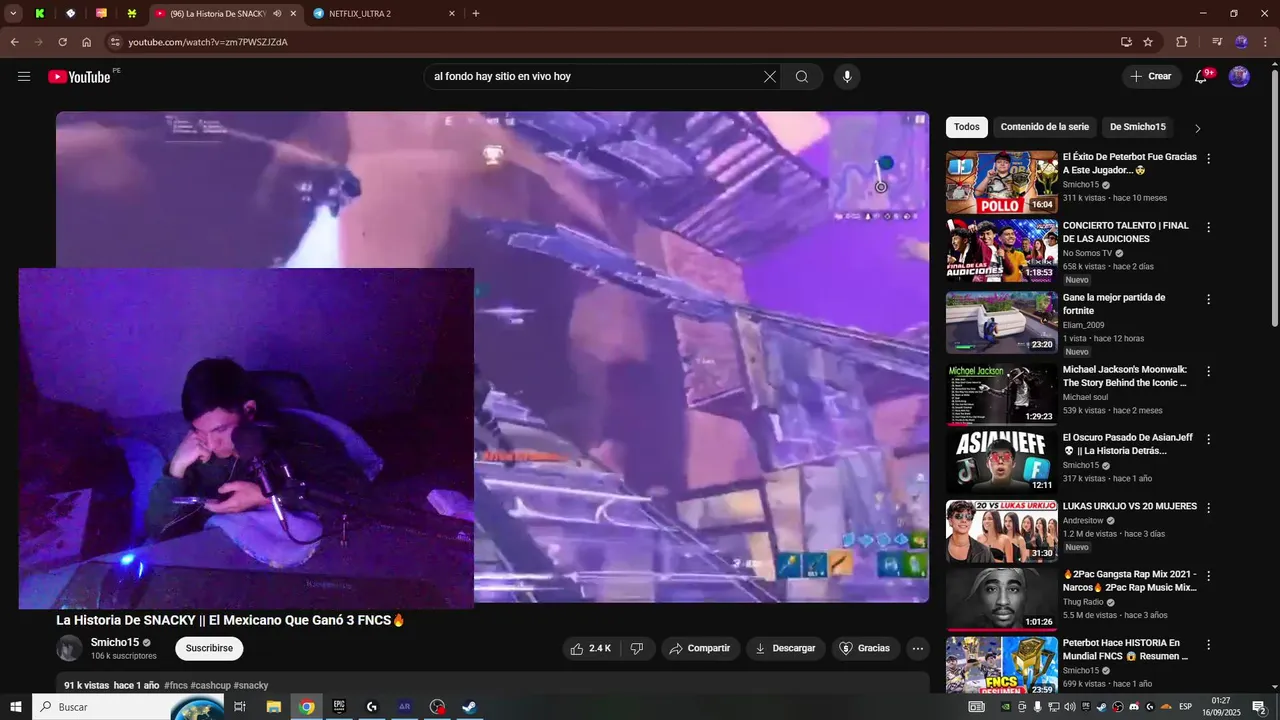
Task: Open Michael Jackson's Moonwalk video title
Action: [x=1125, y=376]
